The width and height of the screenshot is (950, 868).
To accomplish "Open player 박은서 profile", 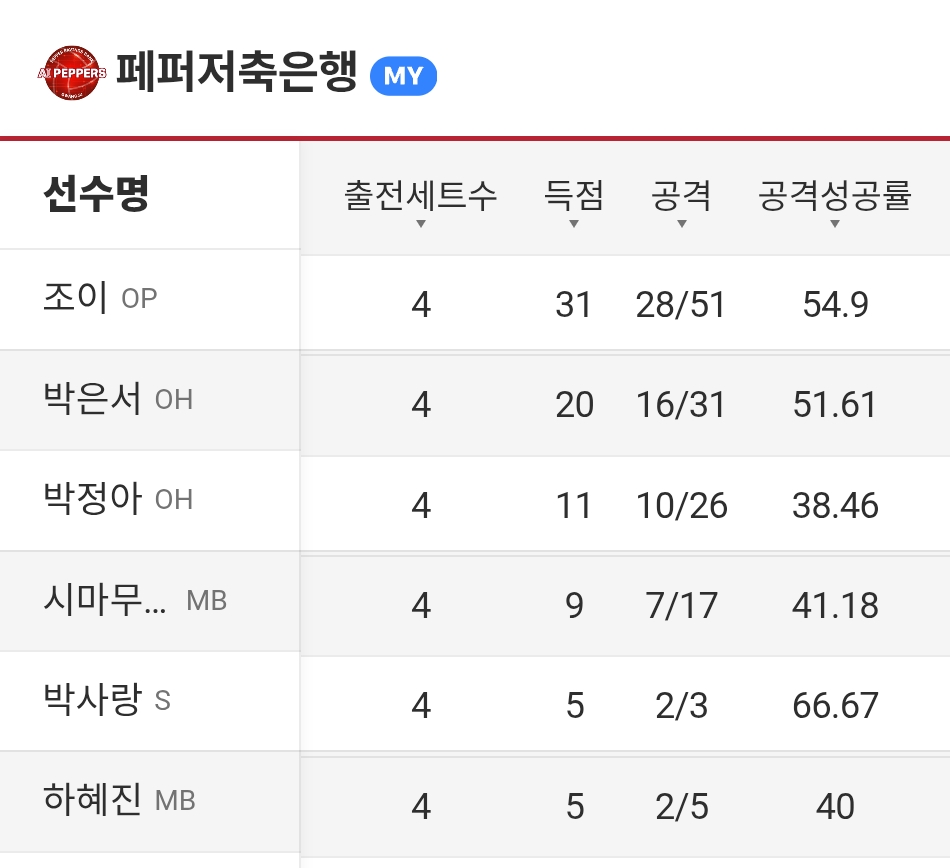I will (117, 399).
